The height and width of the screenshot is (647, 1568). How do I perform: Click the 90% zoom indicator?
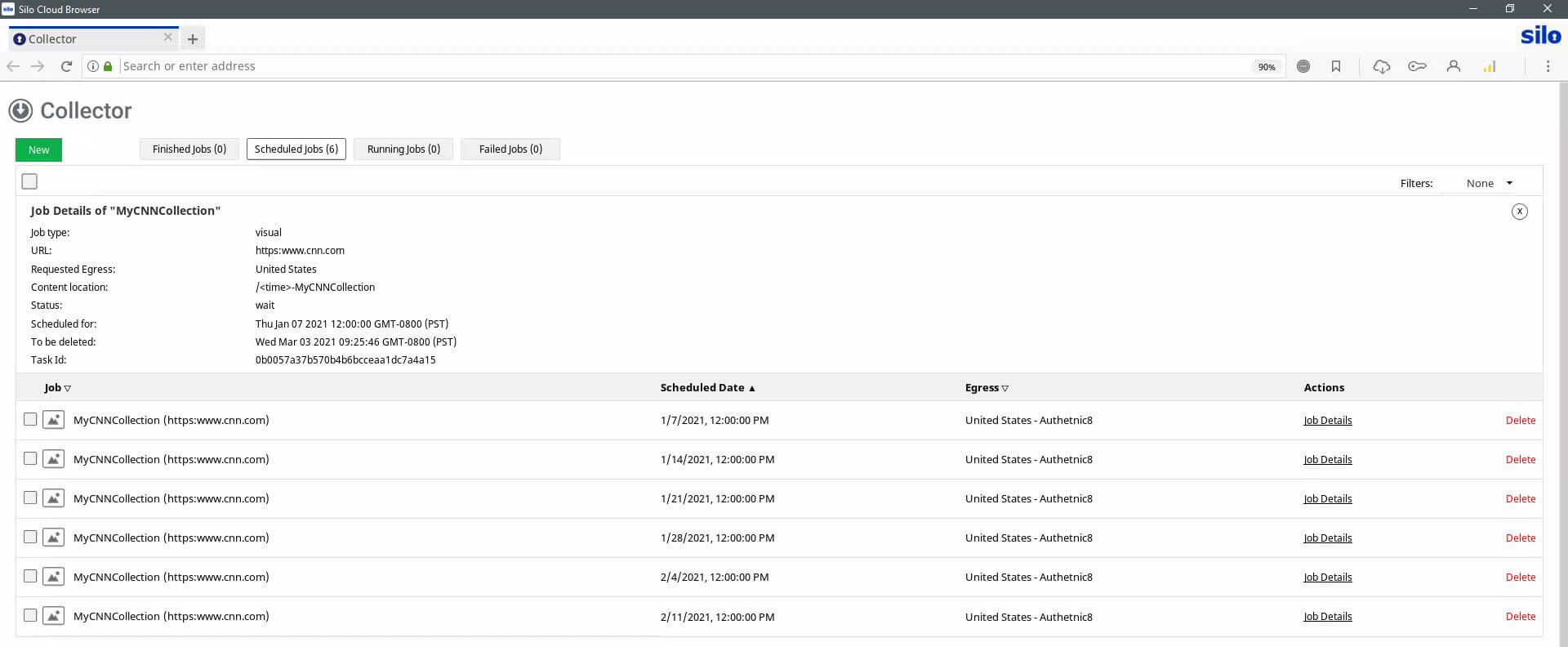(x=1266, y=67)
